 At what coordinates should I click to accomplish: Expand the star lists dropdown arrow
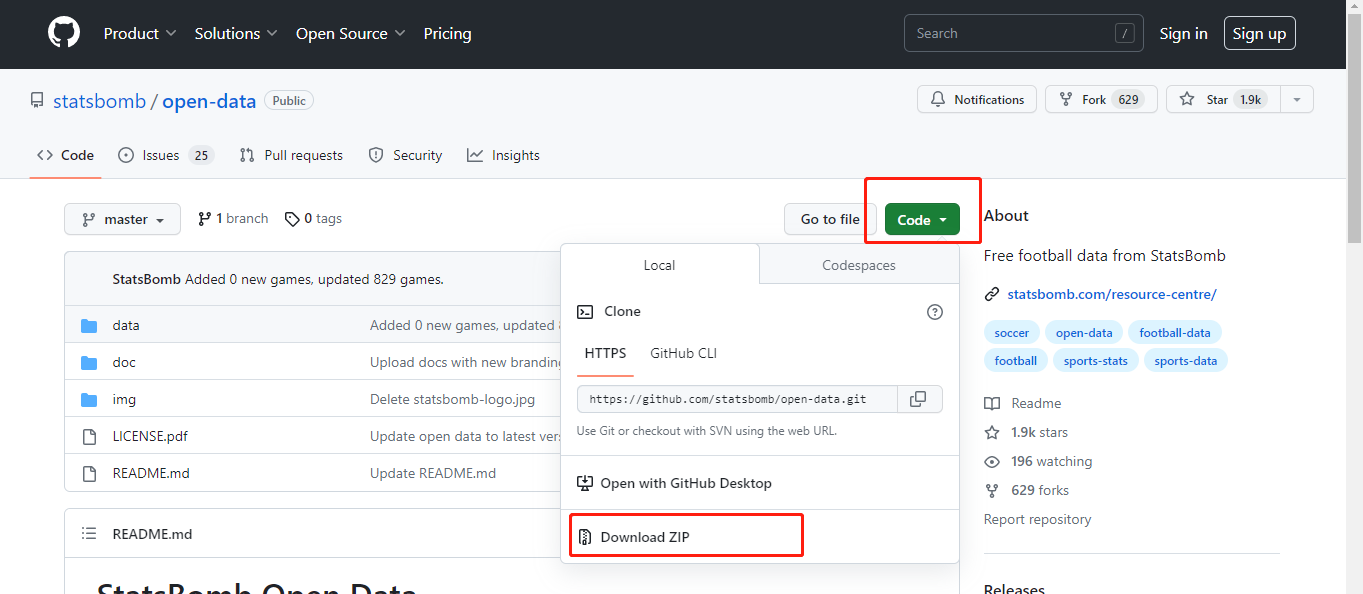1297,100
